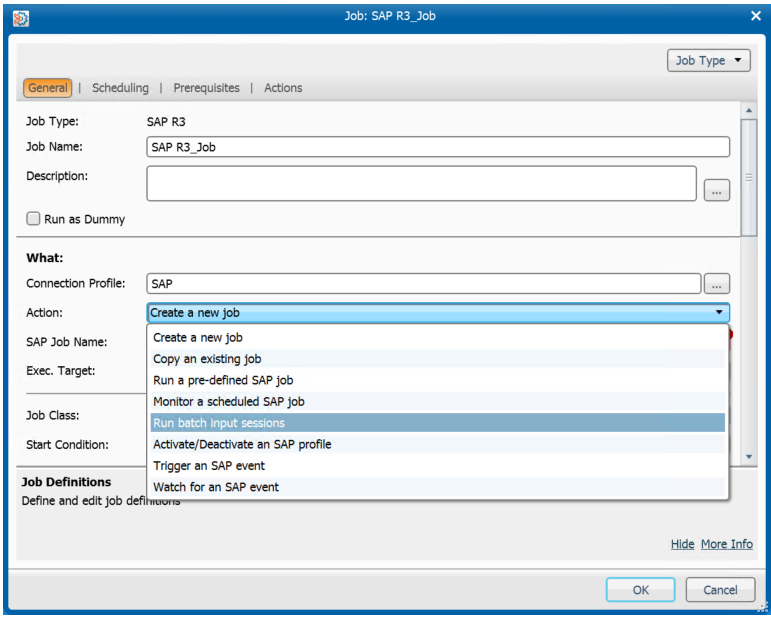This screenshot has height=618, width=771.
Task: Switch to the Scheduling tab
Action: coord(120,88)
